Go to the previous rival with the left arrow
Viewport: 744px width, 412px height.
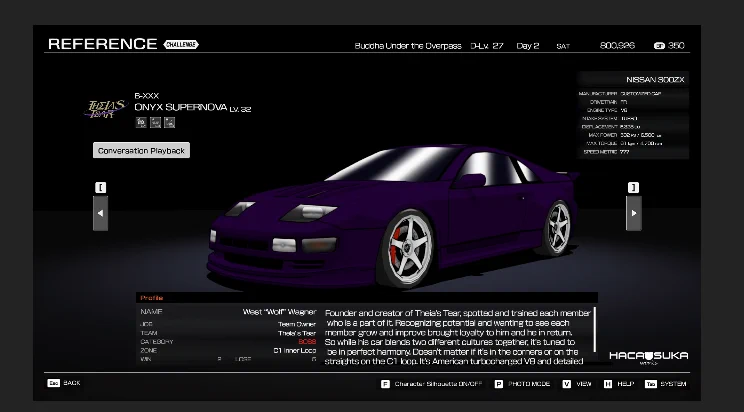100,214
